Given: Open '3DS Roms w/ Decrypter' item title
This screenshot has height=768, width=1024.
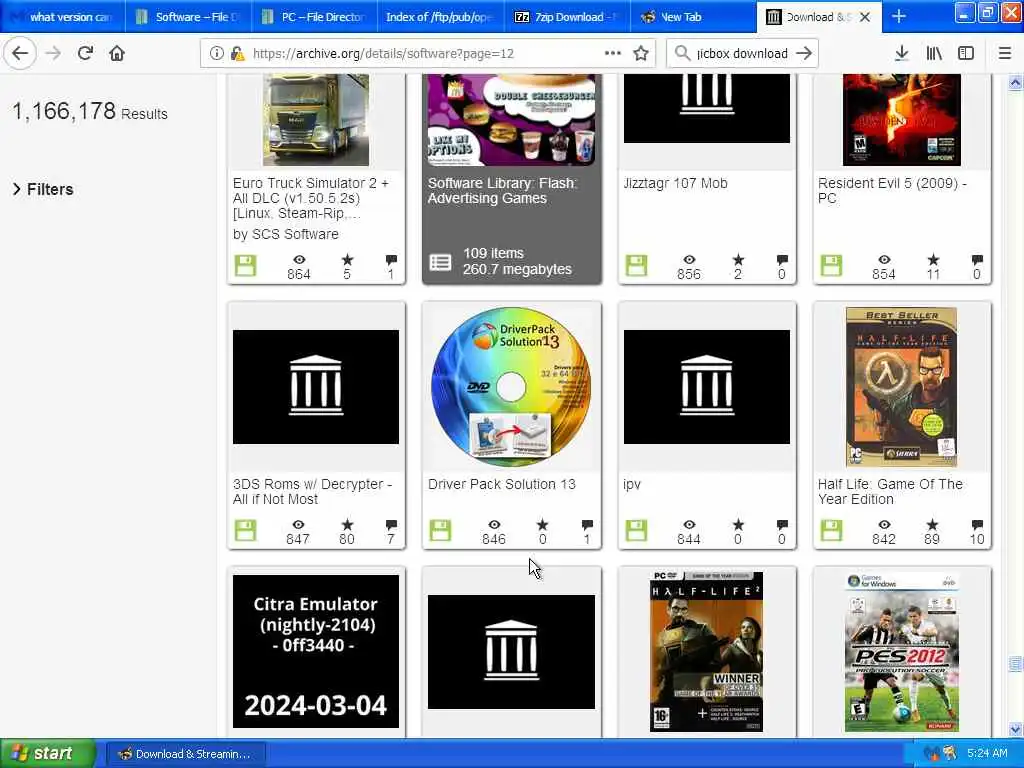Looking at the screenshot, I should click(312, 492).
